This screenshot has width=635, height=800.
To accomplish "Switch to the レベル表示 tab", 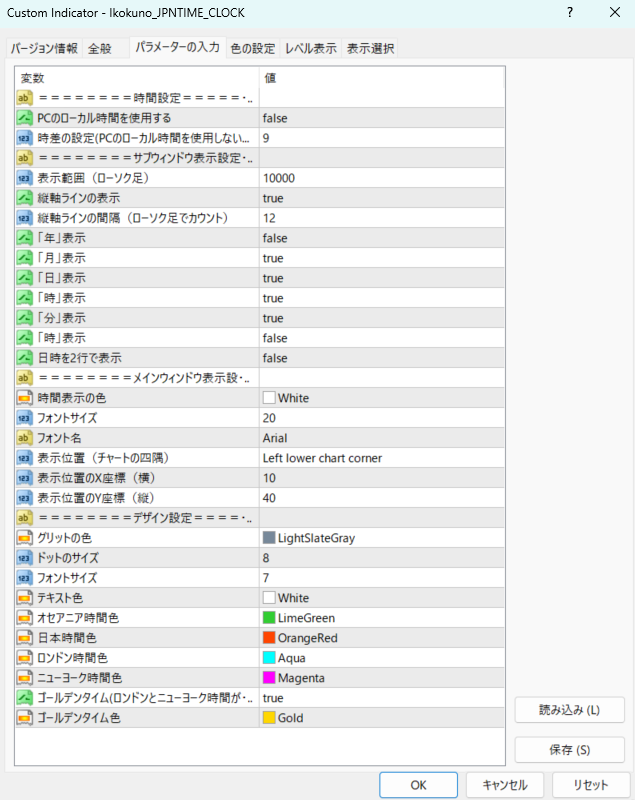I will [x=310, y=48].
